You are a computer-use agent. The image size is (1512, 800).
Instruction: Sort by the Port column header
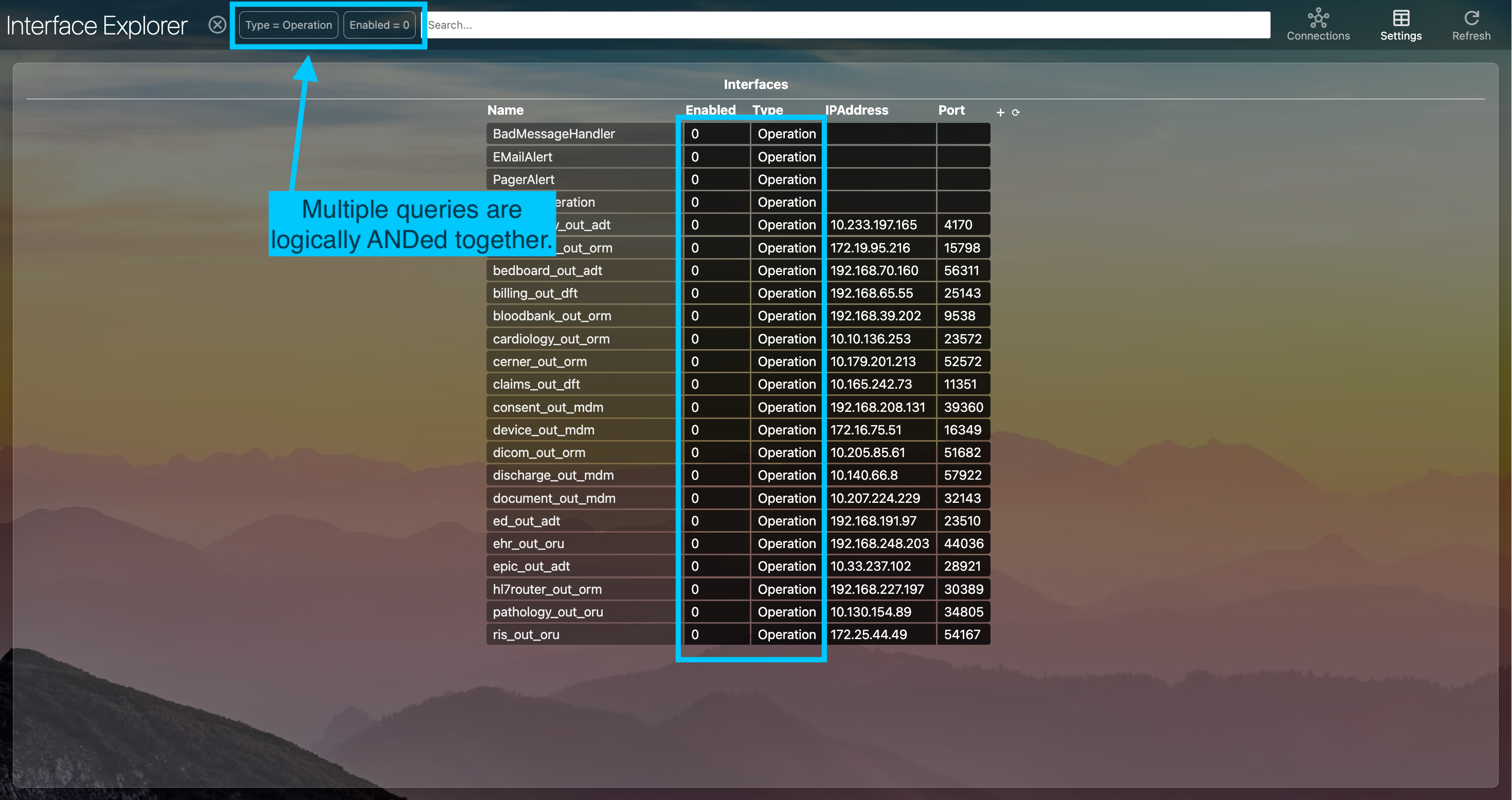951,110
